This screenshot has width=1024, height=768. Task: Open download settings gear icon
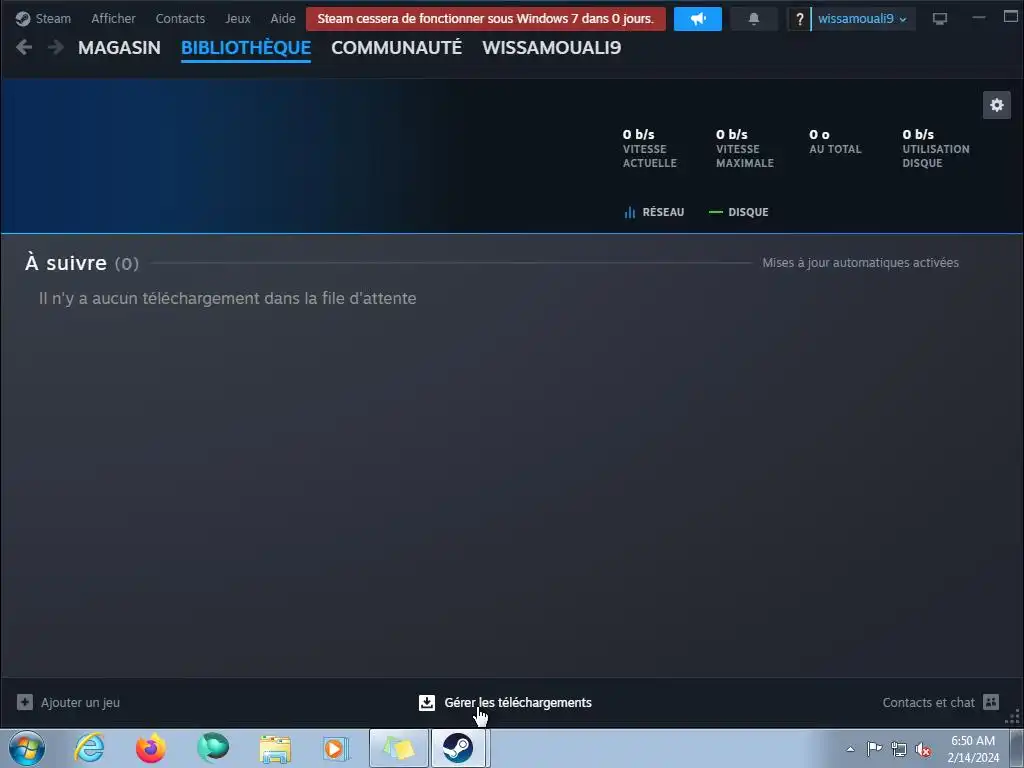(x=997, y=105)
